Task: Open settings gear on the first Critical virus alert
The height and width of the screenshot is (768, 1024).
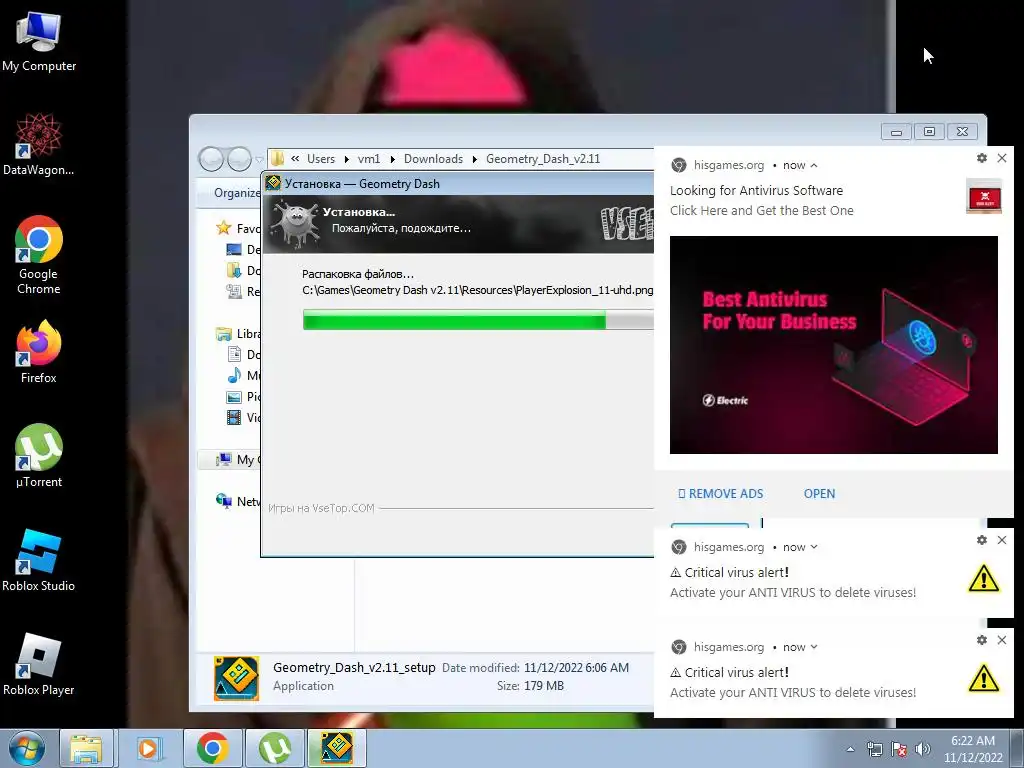Action: (982, 540)
